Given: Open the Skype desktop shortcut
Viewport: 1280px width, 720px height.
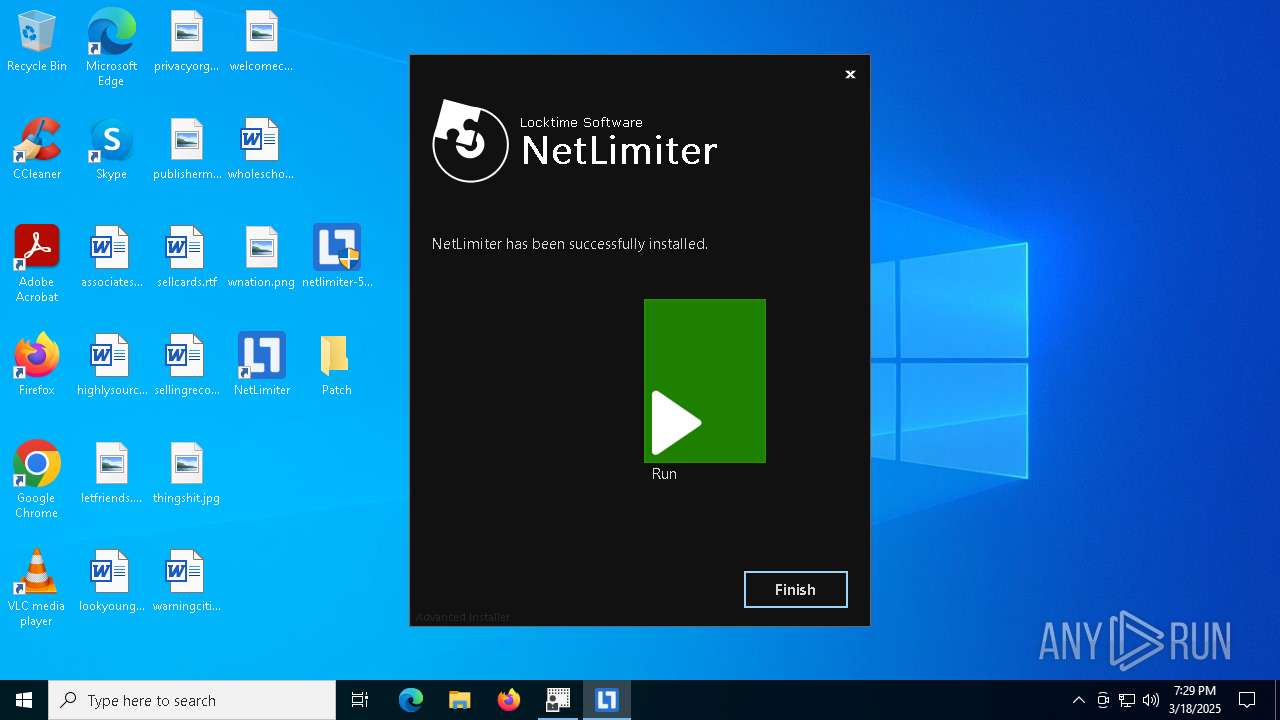Looking at the screenshot, I should coord(111,150).
